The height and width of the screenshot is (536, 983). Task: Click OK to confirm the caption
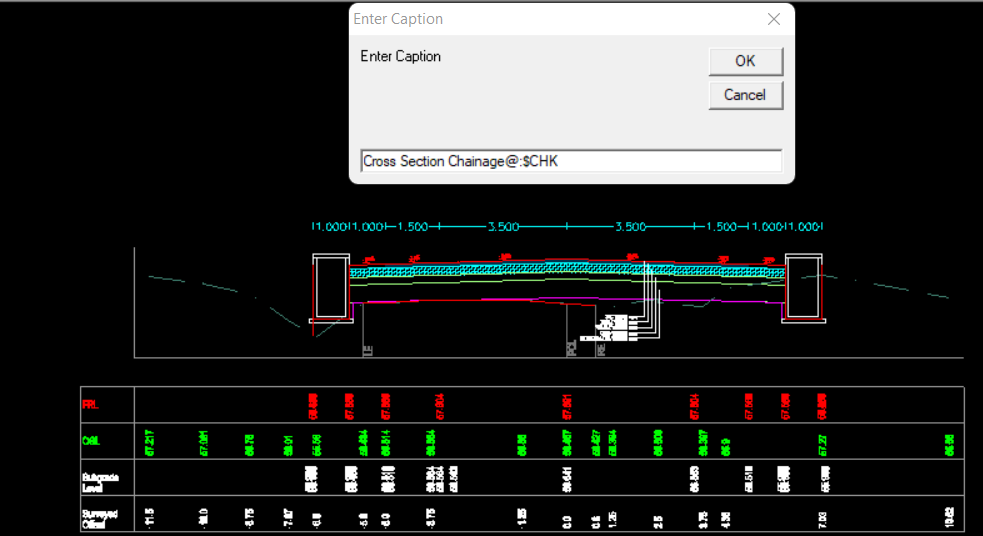(745, 61)
